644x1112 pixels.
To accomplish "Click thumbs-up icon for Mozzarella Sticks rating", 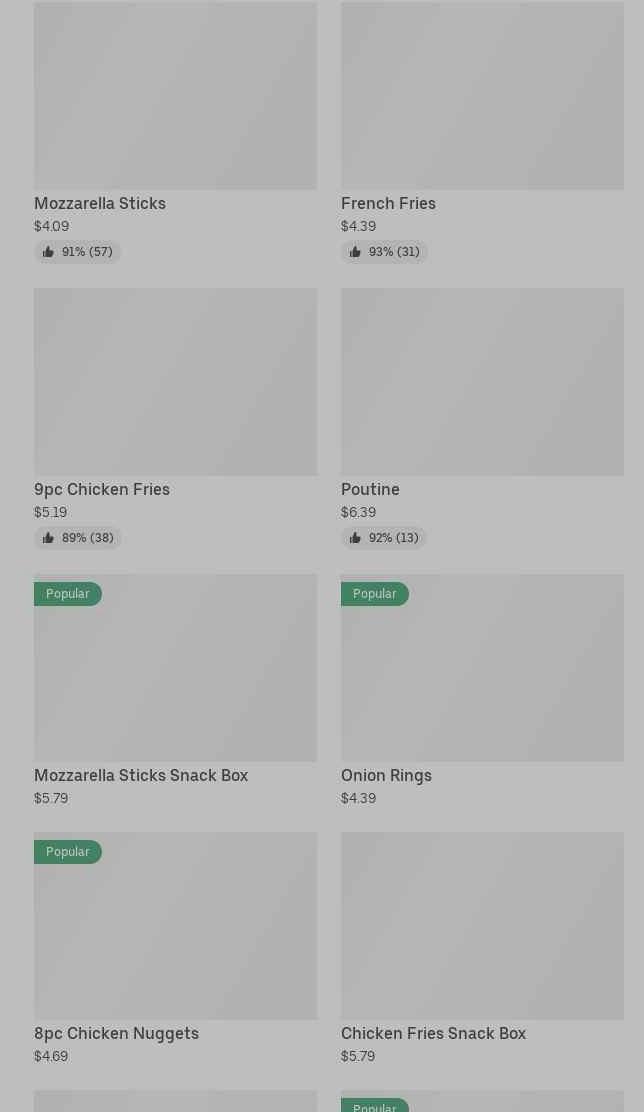I will (48, 252).
